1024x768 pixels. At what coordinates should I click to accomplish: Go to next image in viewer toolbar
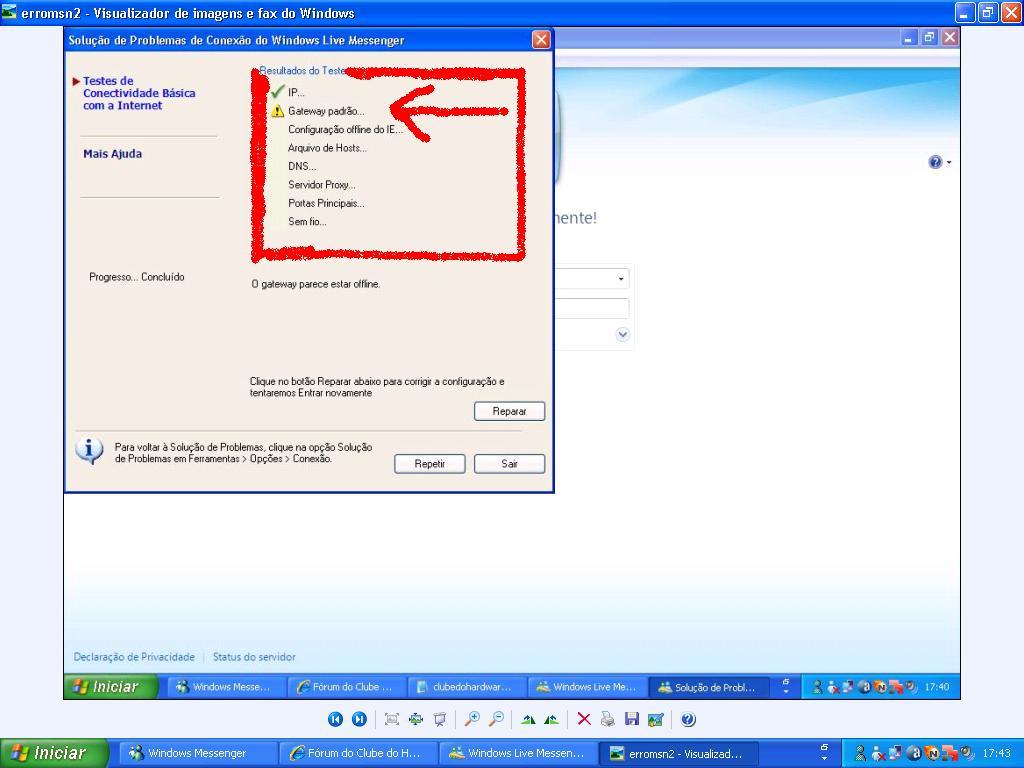click(359, 719)
